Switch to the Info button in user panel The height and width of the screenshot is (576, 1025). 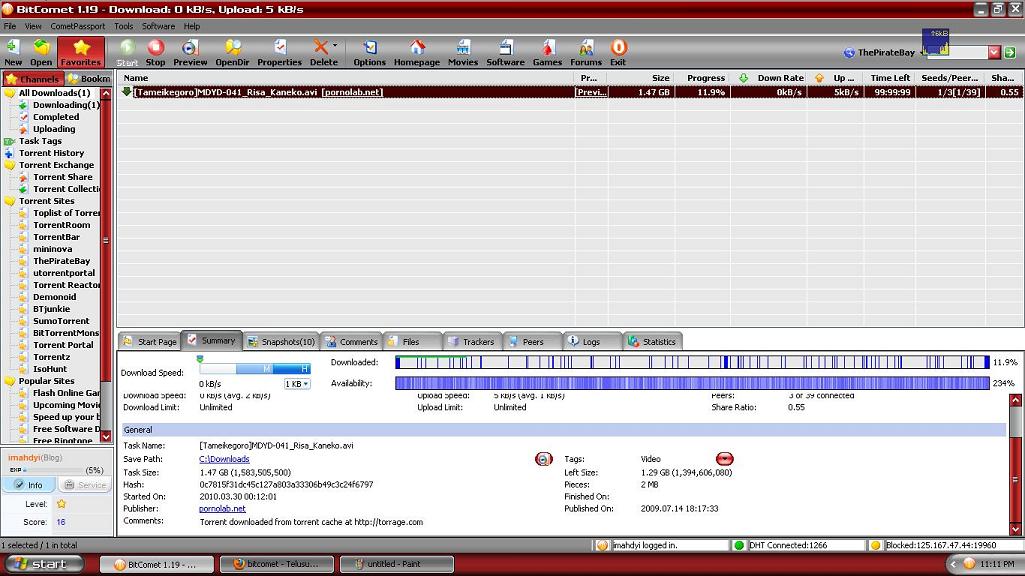tap(28, 485)
